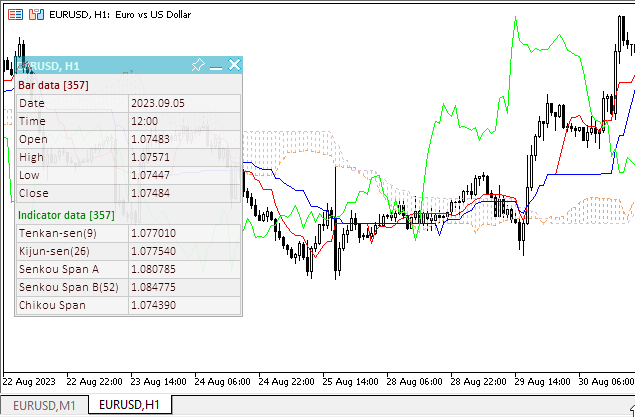635x417 pixels.
Task: Click the Tenkan-sen(9) value 1.077010
Action: (x=153, y=233)
